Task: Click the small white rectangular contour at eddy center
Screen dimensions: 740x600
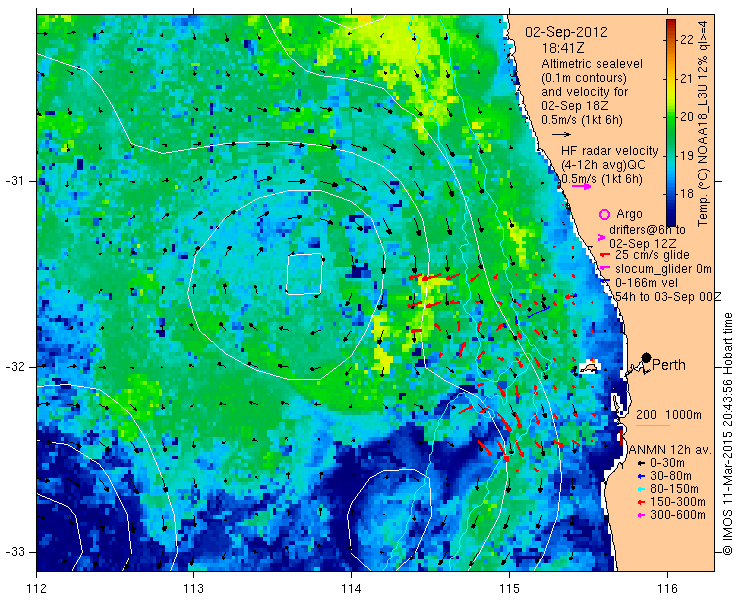Action: click(x=305, y=274)
